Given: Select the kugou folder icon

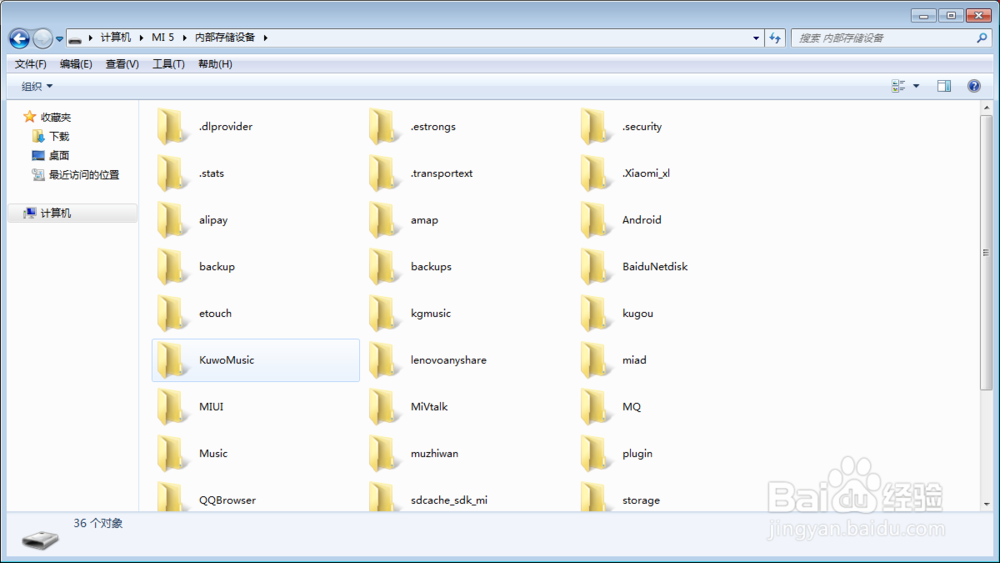Looking at the screenshot, I should pos(596,313).
